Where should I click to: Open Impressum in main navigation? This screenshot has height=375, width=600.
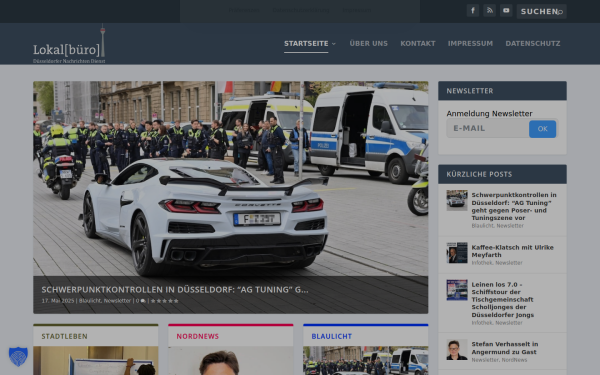(470, 44)
